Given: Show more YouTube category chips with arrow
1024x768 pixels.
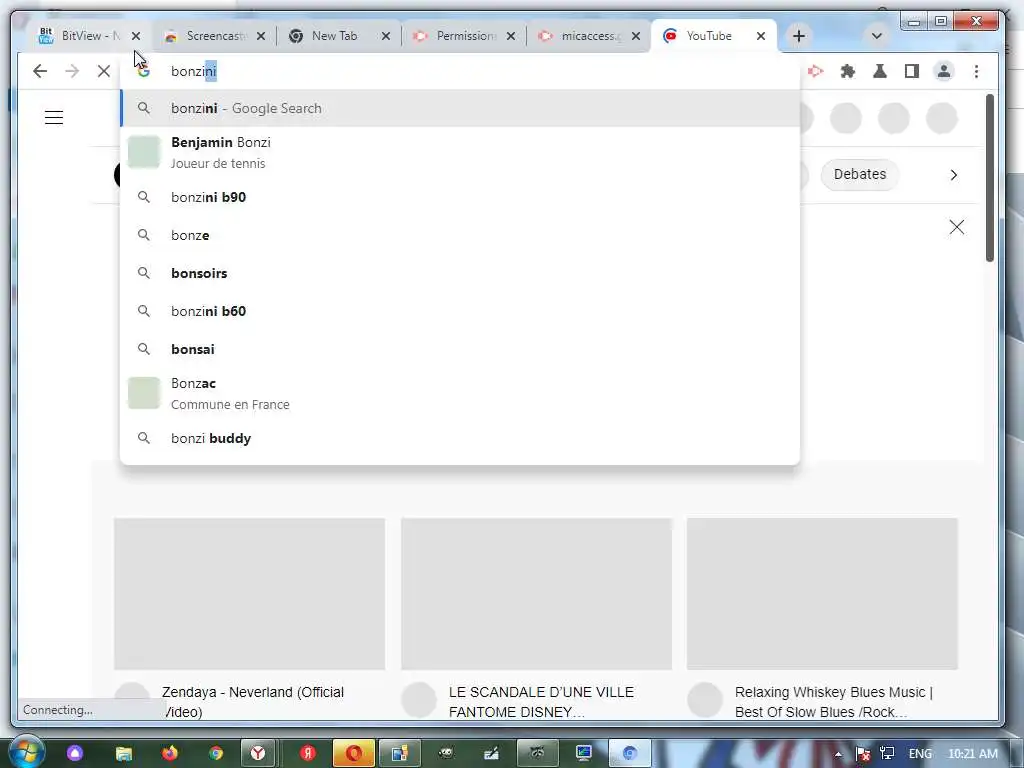Looking at the screenshot, I should coord(953,174).
